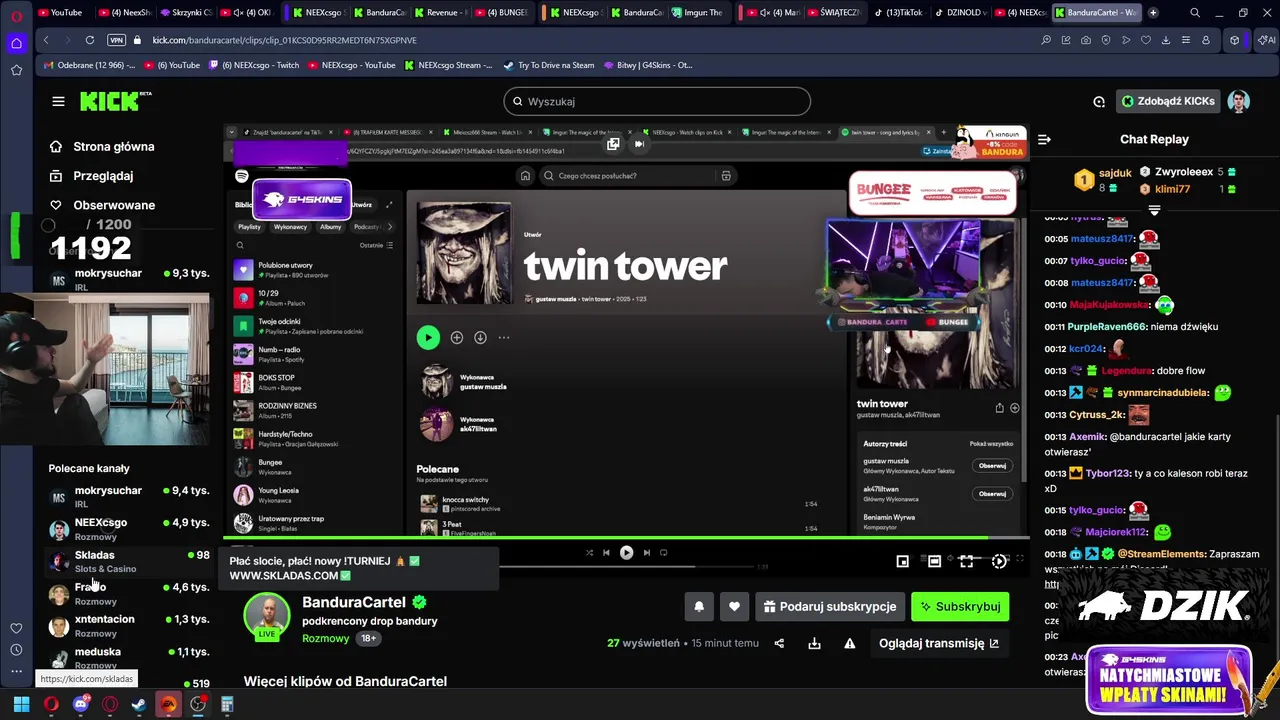Viewport: 1280px width, 720px height.
Task: Download the clip via download icon
Action: 814,643
